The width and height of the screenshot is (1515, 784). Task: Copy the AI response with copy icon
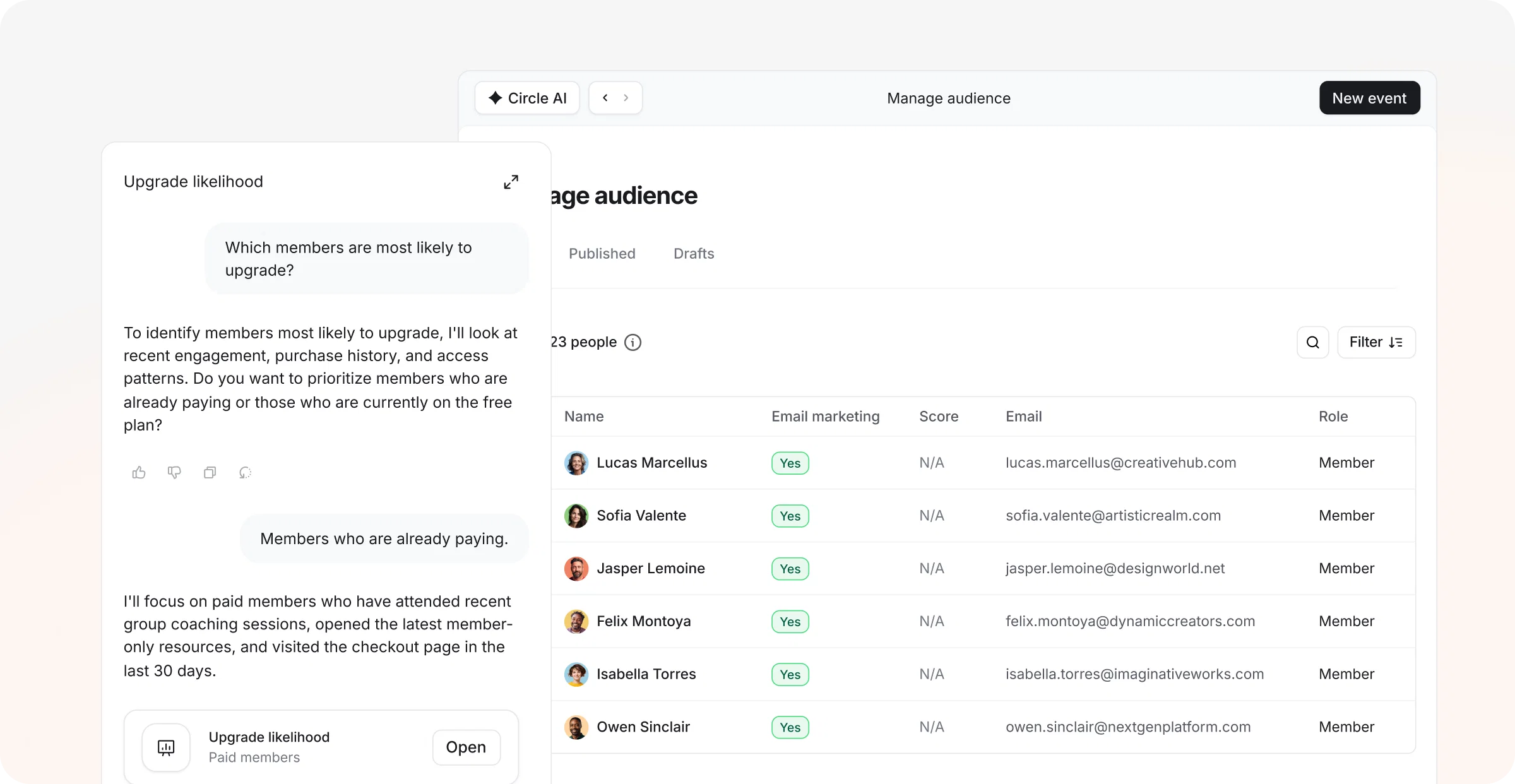(x=210, y=472)
